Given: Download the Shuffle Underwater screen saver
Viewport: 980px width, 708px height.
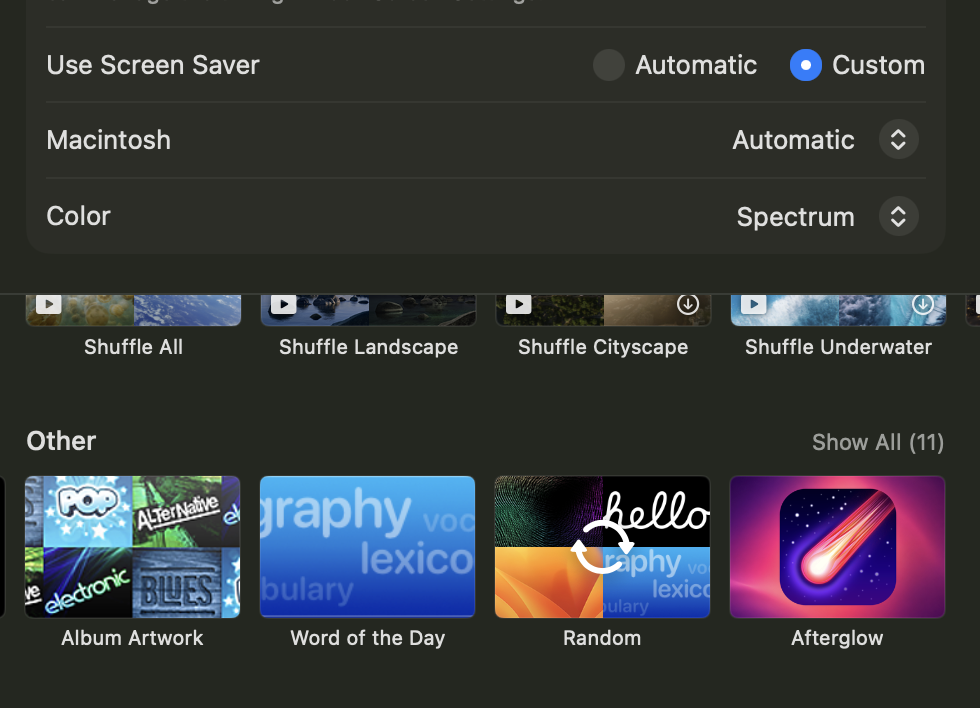Looking at the screenshot, I should 922,304.
